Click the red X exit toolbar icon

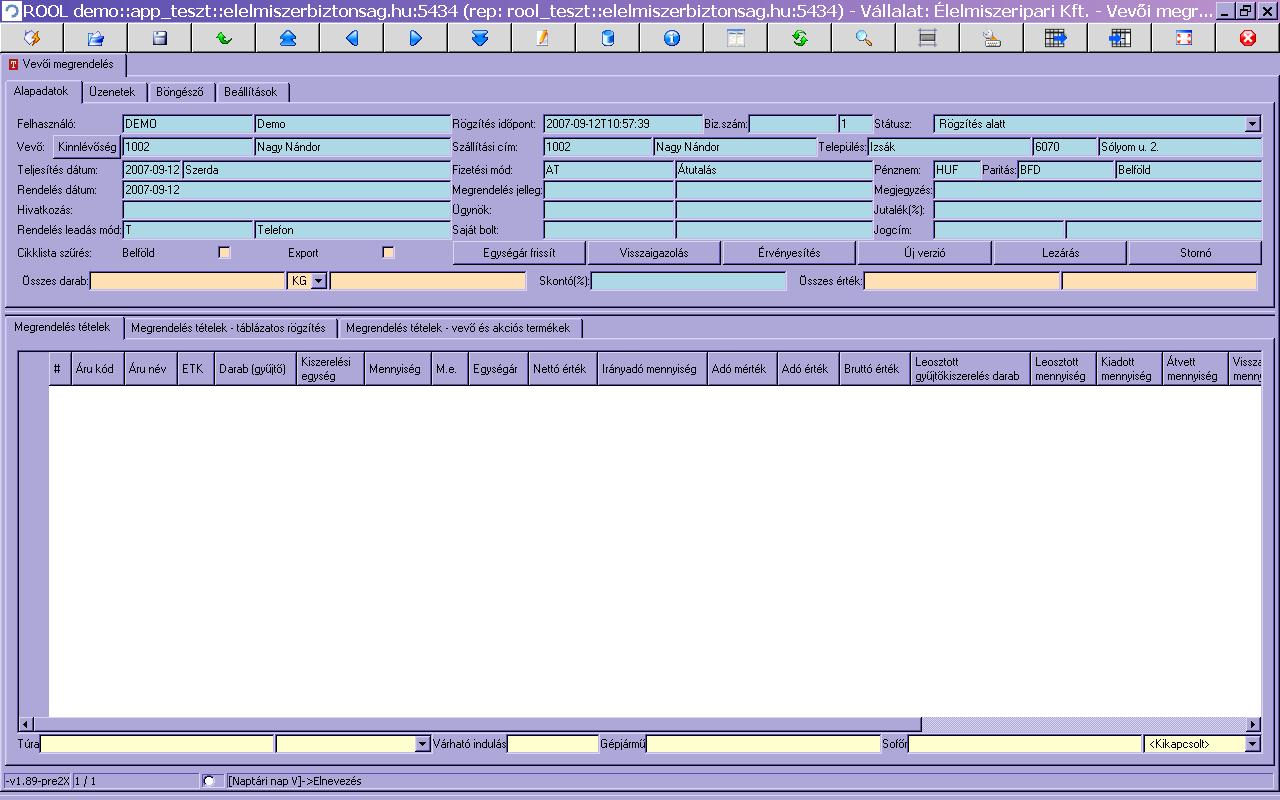click(1247, 38)
